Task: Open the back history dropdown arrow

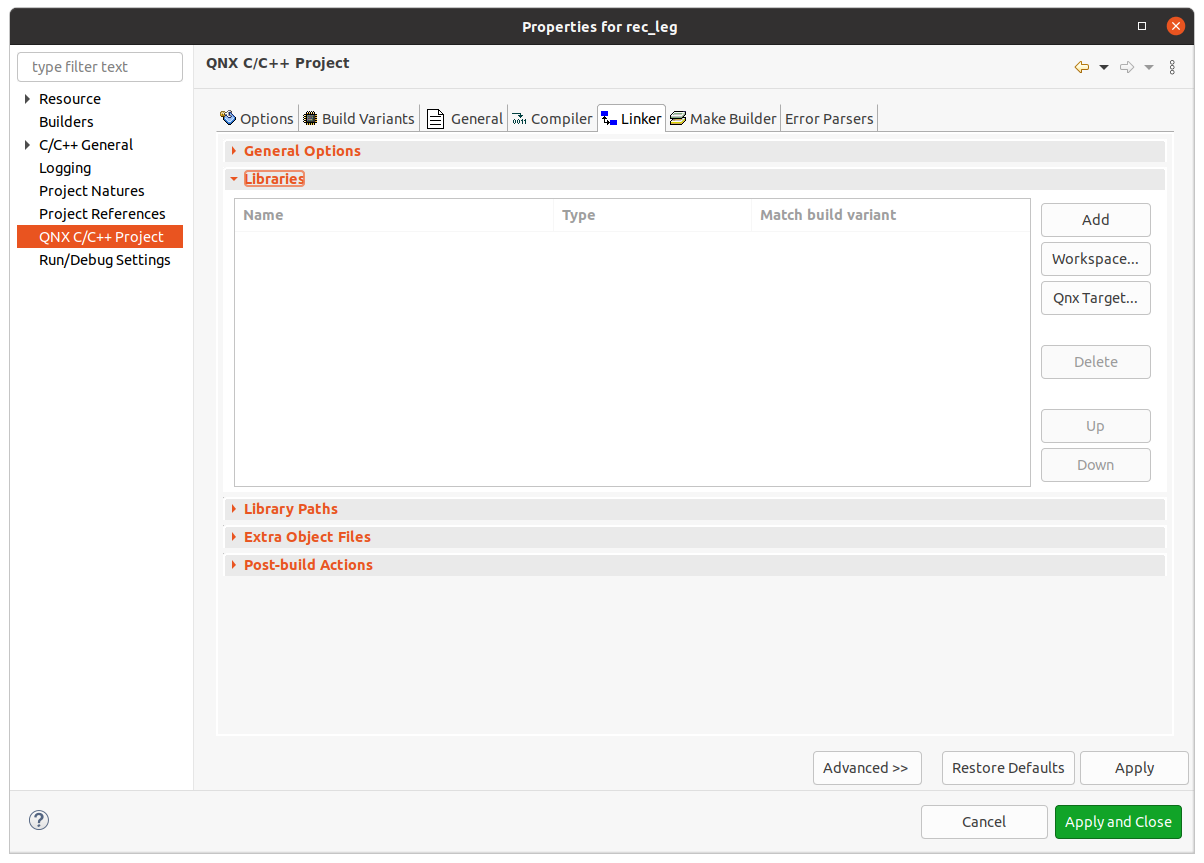Action: [x=1104, y=67]
